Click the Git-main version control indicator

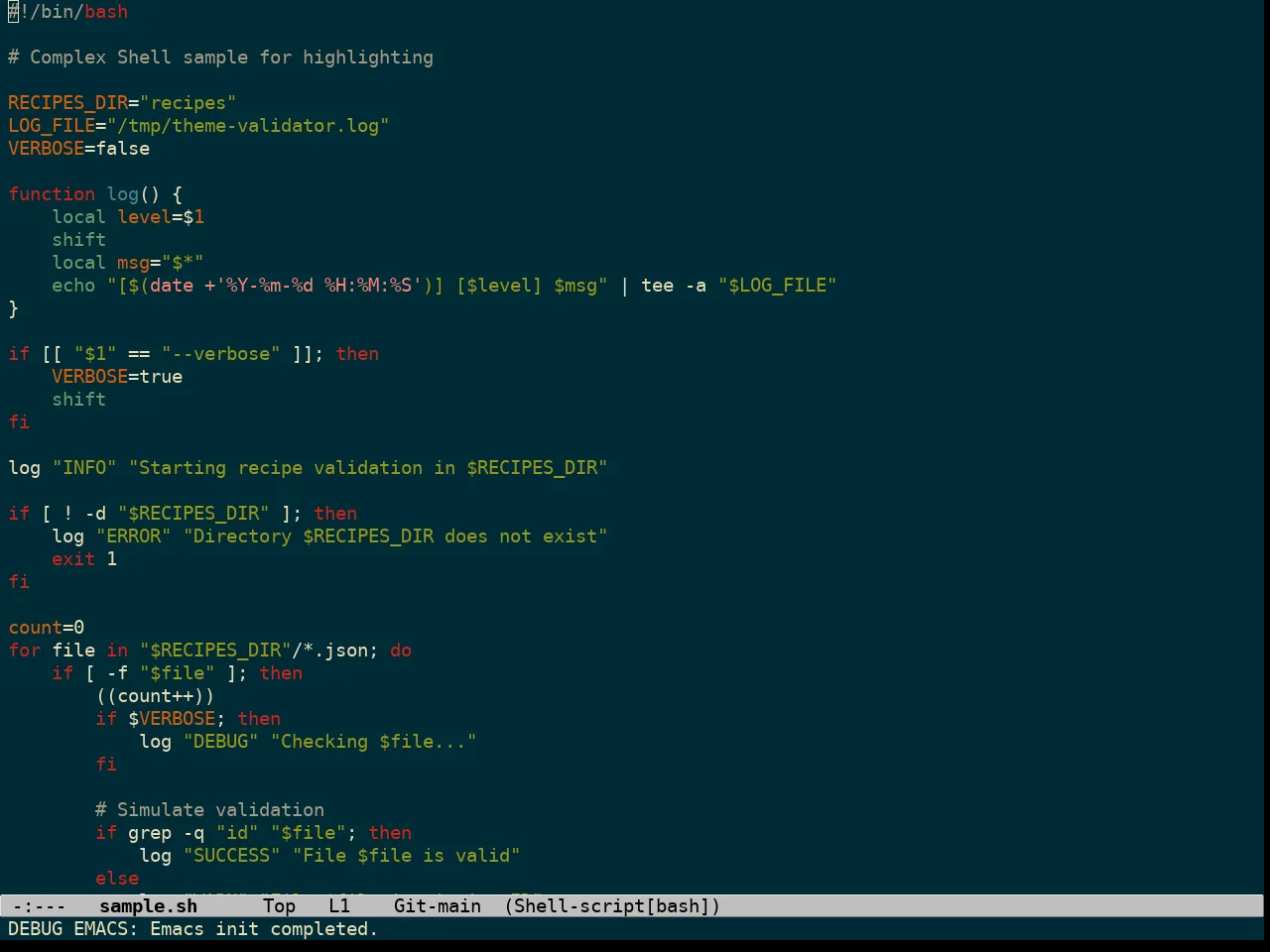(438, 905)
